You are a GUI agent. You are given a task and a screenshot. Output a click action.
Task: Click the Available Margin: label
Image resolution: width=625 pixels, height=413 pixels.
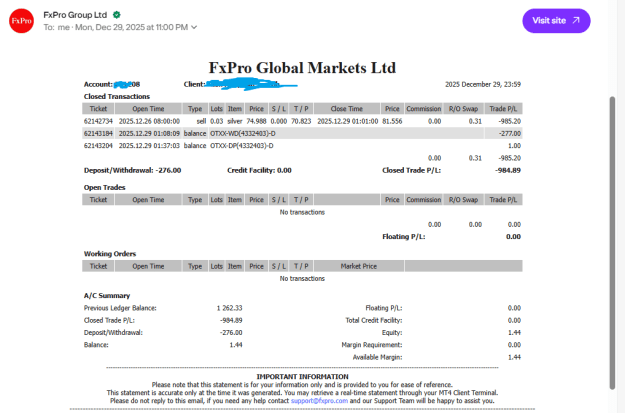click(377, 357)
